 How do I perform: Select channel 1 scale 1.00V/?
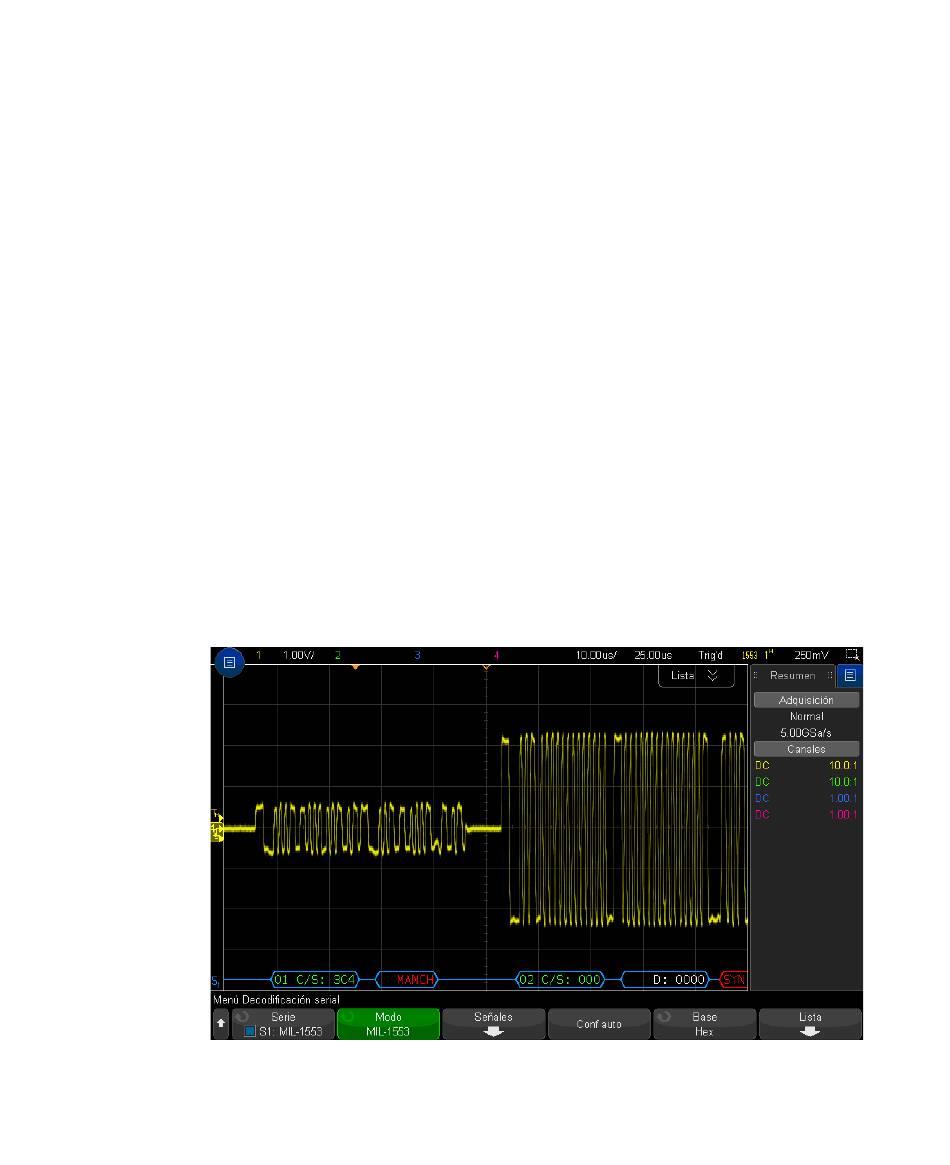[x=298, y=655]
